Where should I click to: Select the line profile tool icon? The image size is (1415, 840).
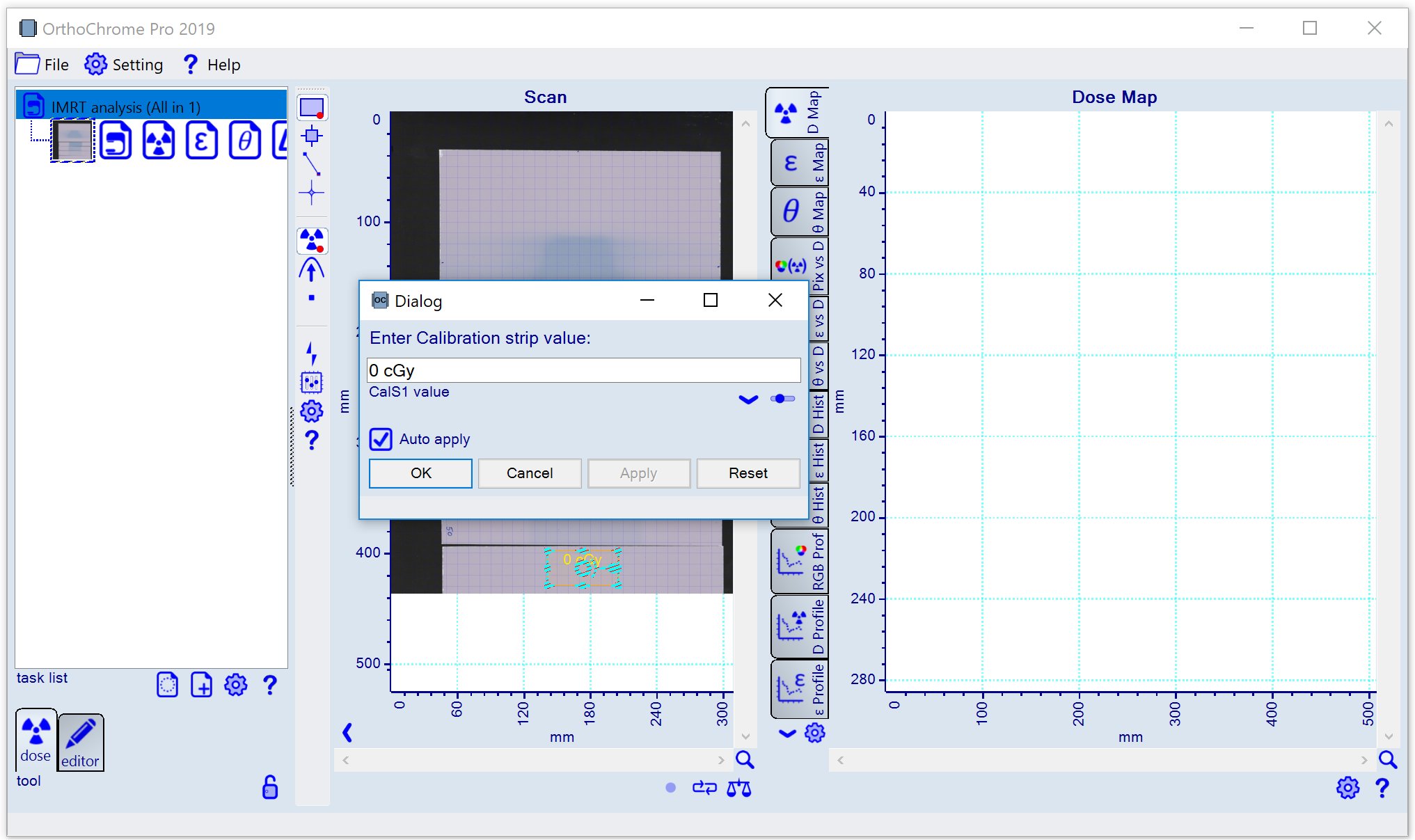coord(311,164)
